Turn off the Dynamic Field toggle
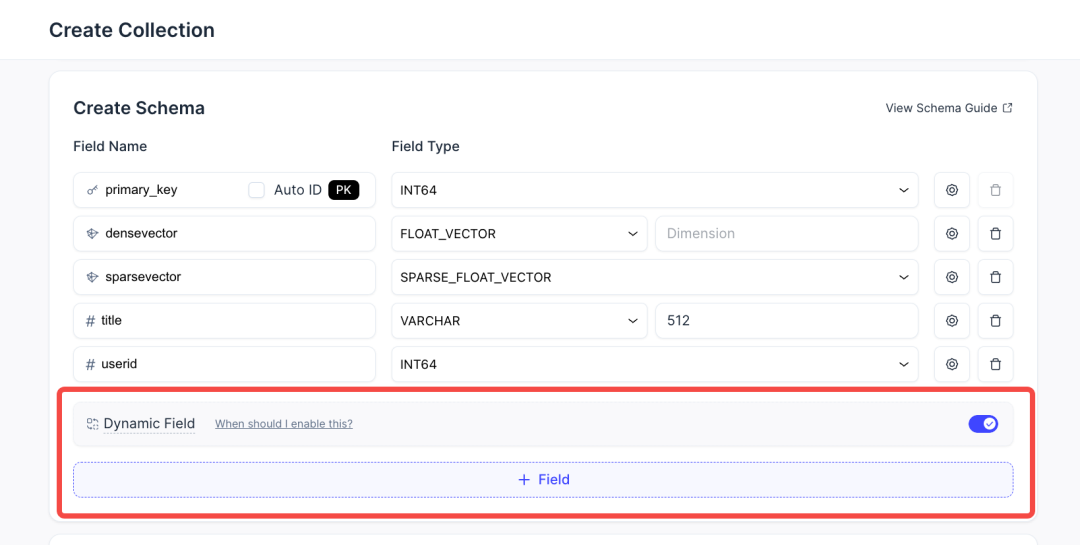Image resolution: width=1080 pixels, height=545 pixels. tap(983, 424)
